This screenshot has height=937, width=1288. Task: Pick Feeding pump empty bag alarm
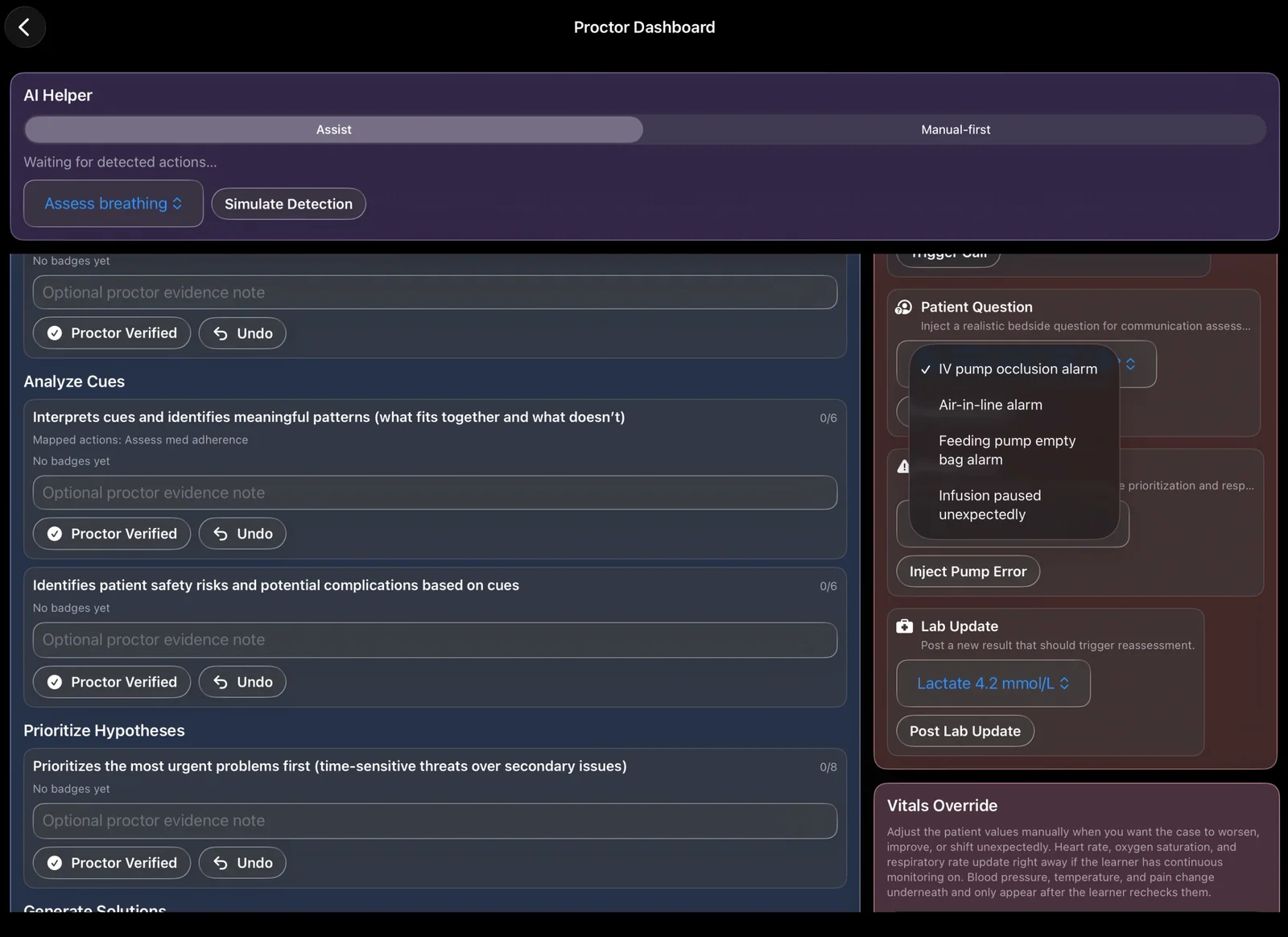click(x=1014, y=450)
